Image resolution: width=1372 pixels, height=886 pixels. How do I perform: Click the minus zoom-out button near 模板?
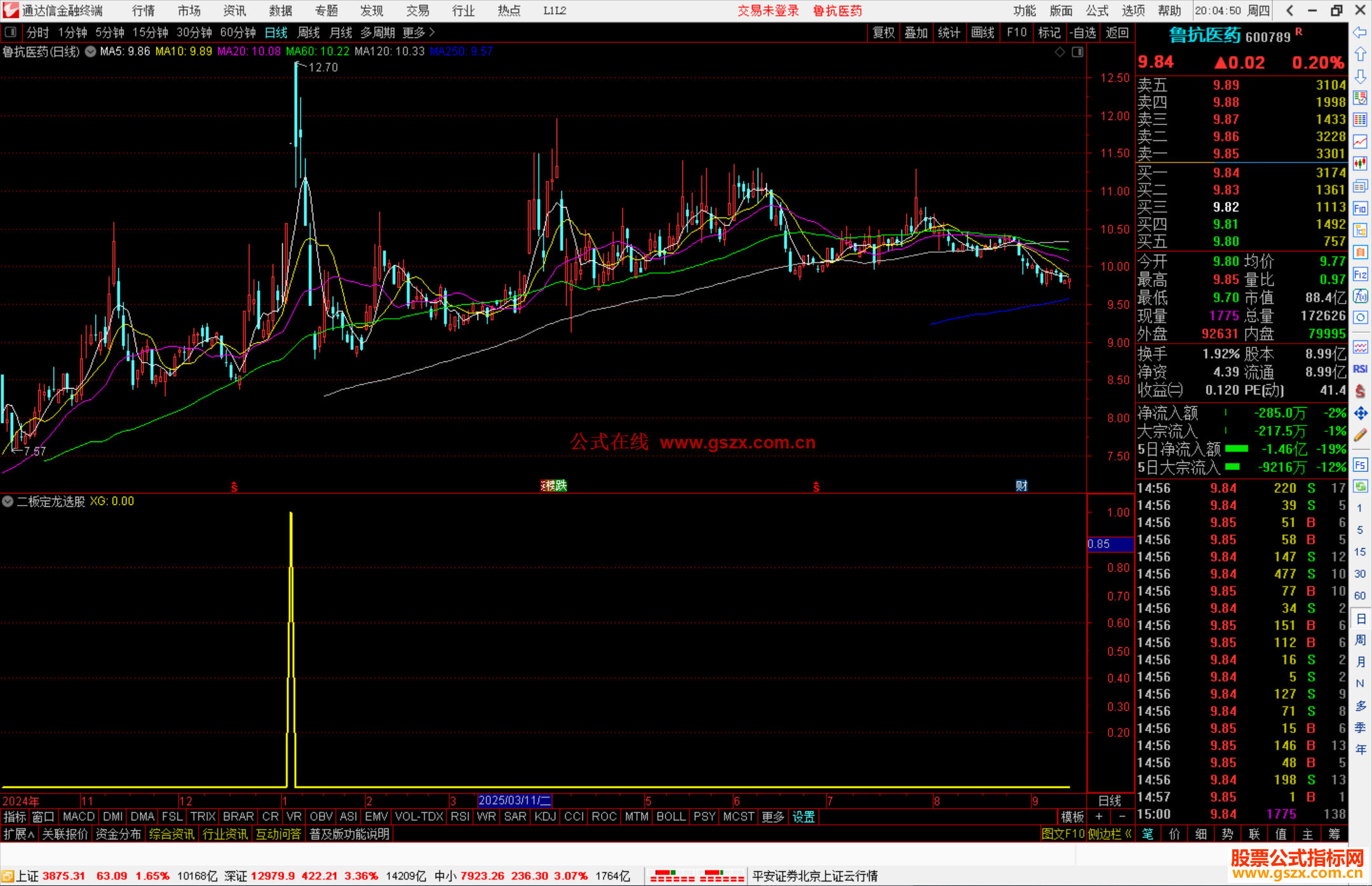[1122, 817]
